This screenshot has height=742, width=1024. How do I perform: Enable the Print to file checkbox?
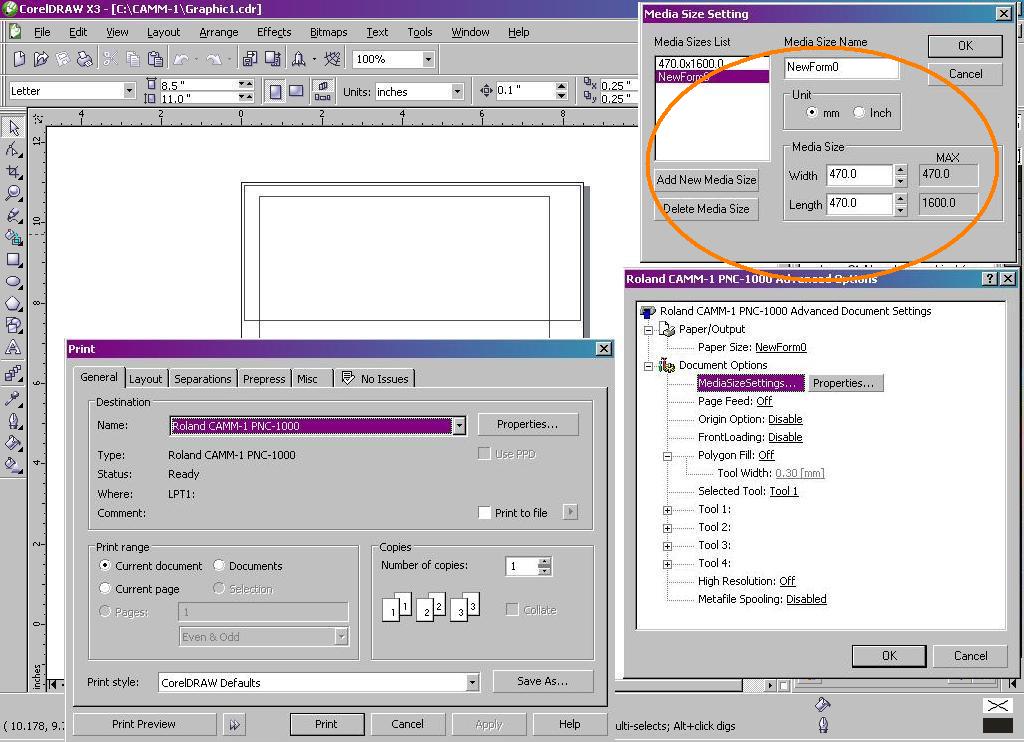pyautogui.click(x=485, y=513)
